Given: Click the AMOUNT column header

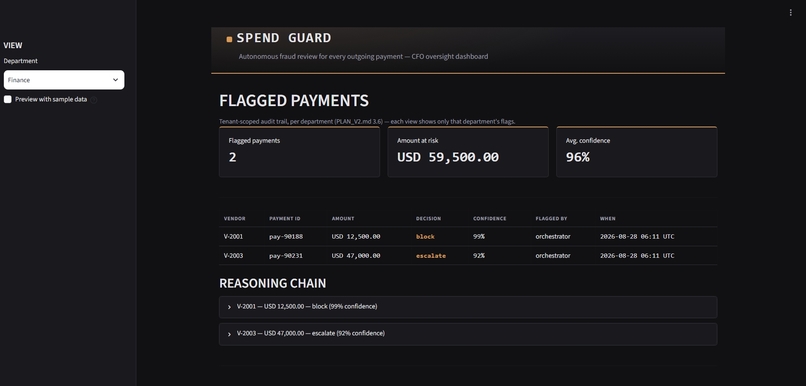Looking at the screenshot, I should coord(343,218).
